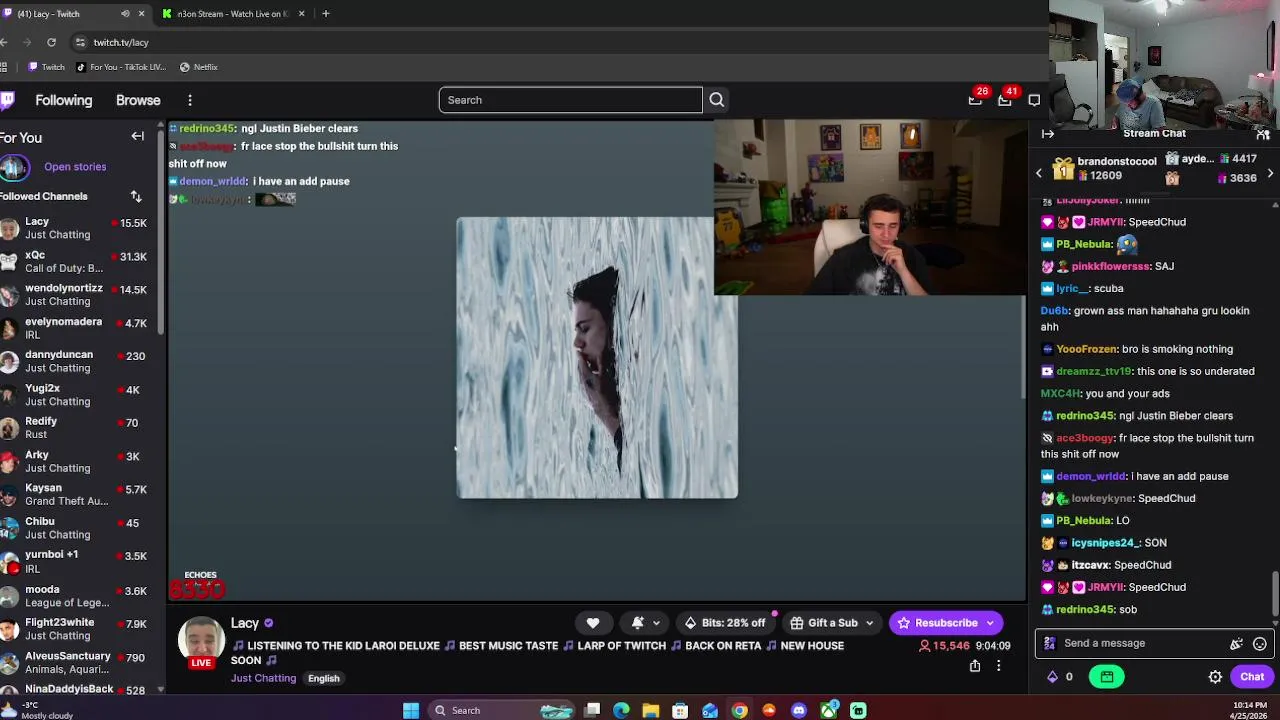This screenshot has width=1280, height=720.
Task: Share the stream with share icon
Action: [975, 666]
